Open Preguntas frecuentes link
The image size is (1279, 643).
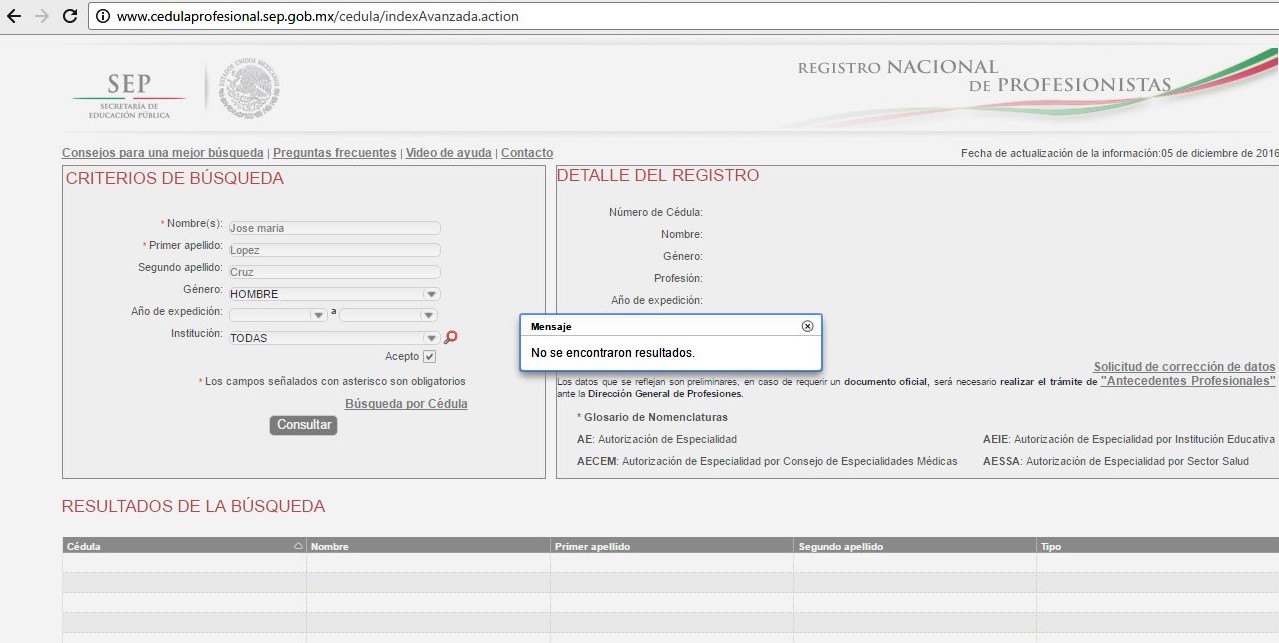334,153
